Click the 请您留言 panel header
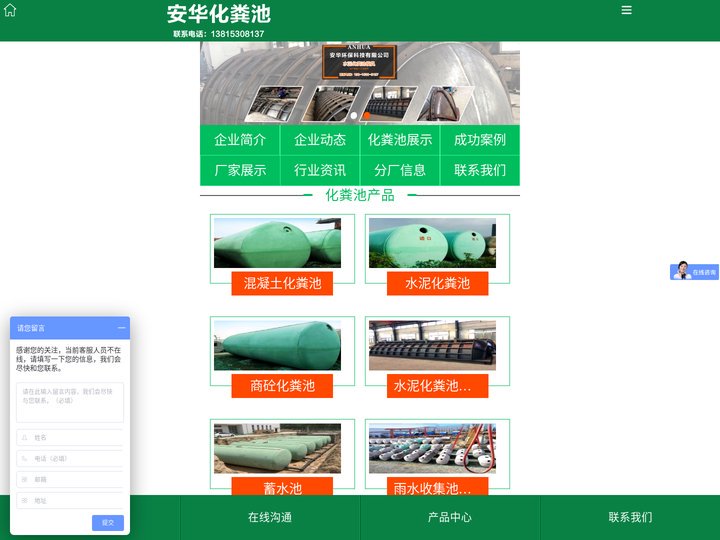This screenshot has width=720, height=540. pyautogui.click(x=70, y=328)
